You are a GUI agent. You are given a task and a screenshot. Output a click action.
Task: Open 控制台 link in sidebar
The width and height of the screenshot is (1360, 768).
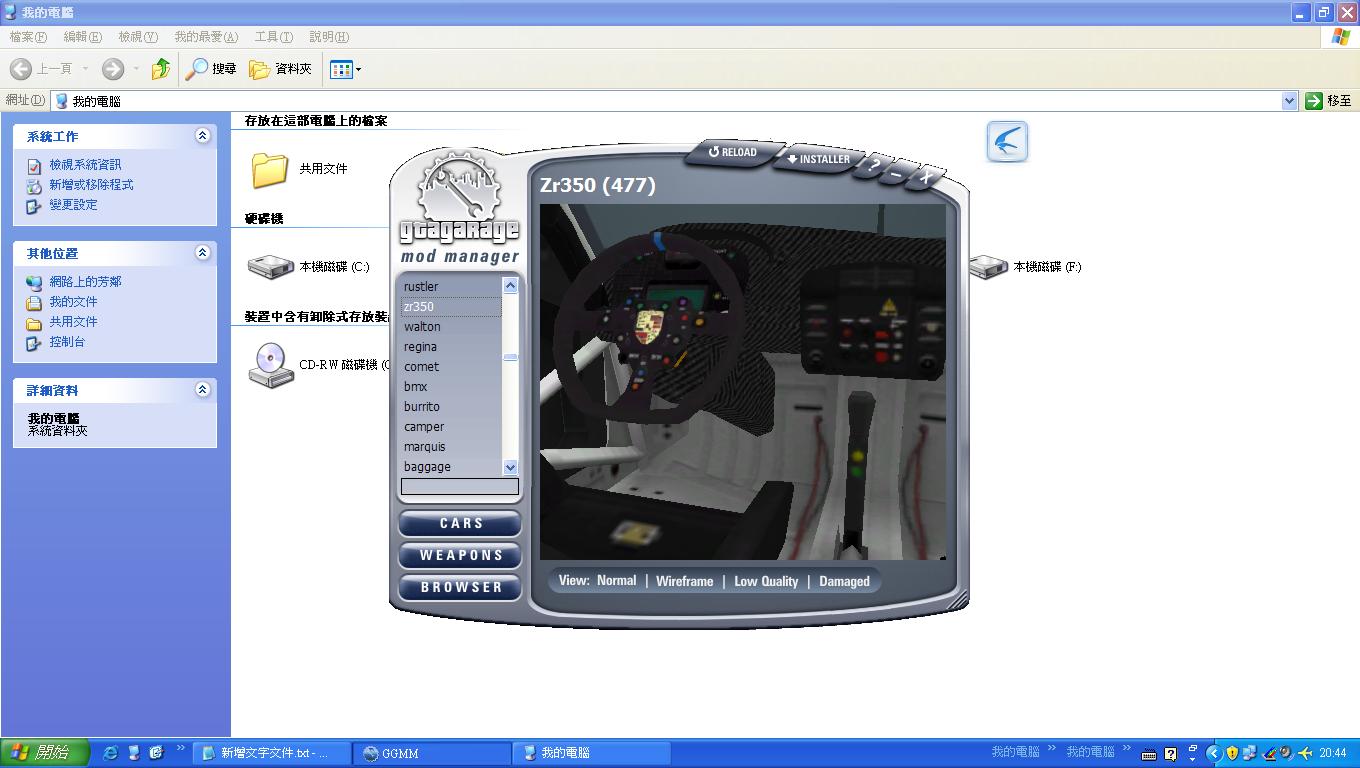click(x=67, y=342)
